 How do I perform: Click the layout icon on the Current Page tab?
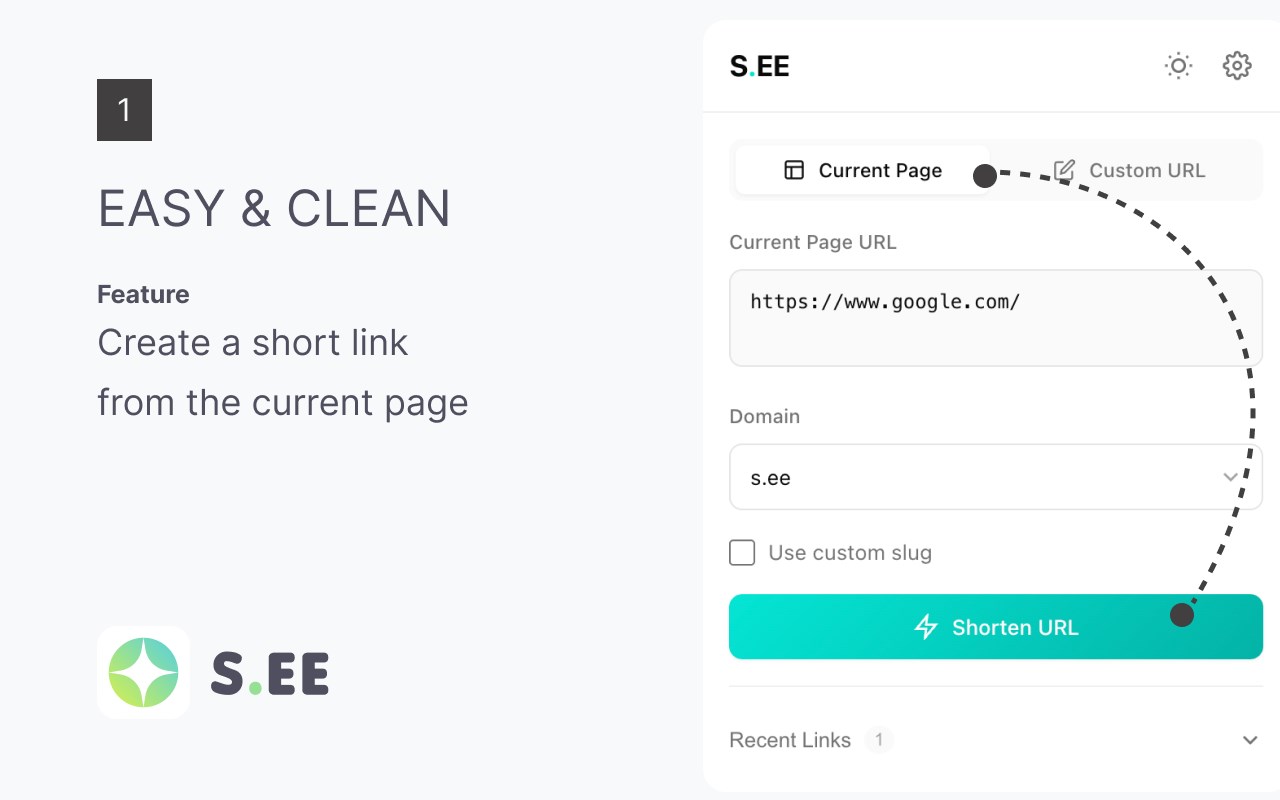[x=794, y=170]
